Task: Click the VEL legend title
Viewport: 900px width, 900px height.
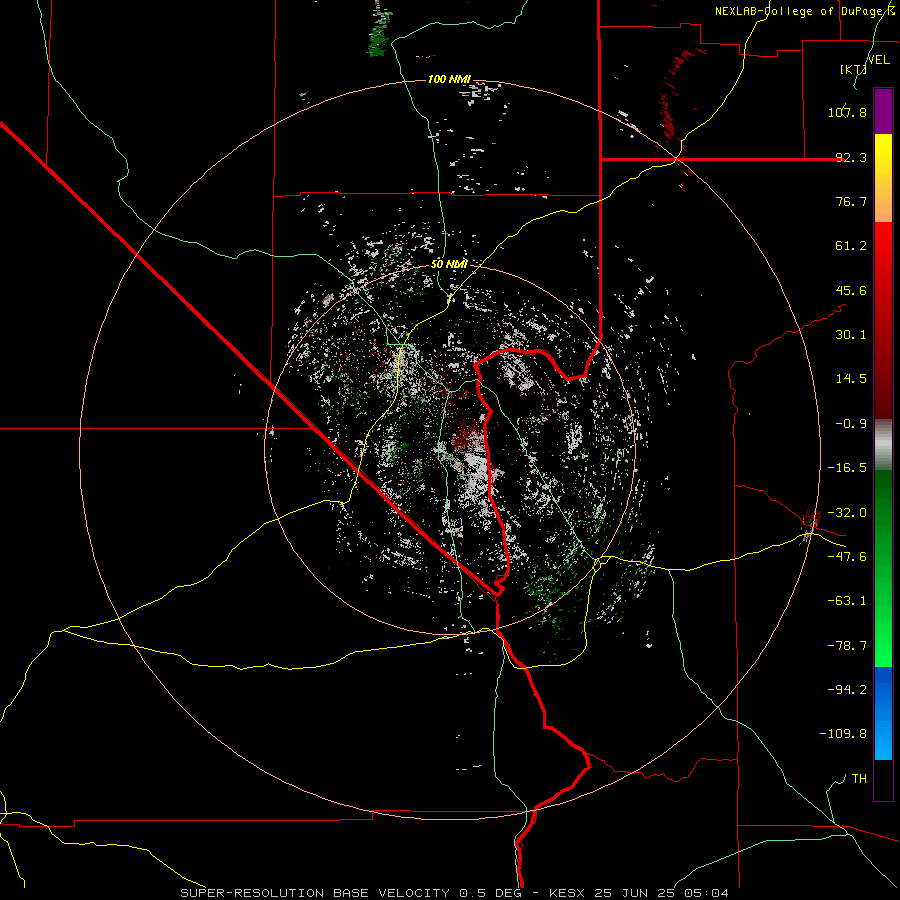Action: [878, 60]
